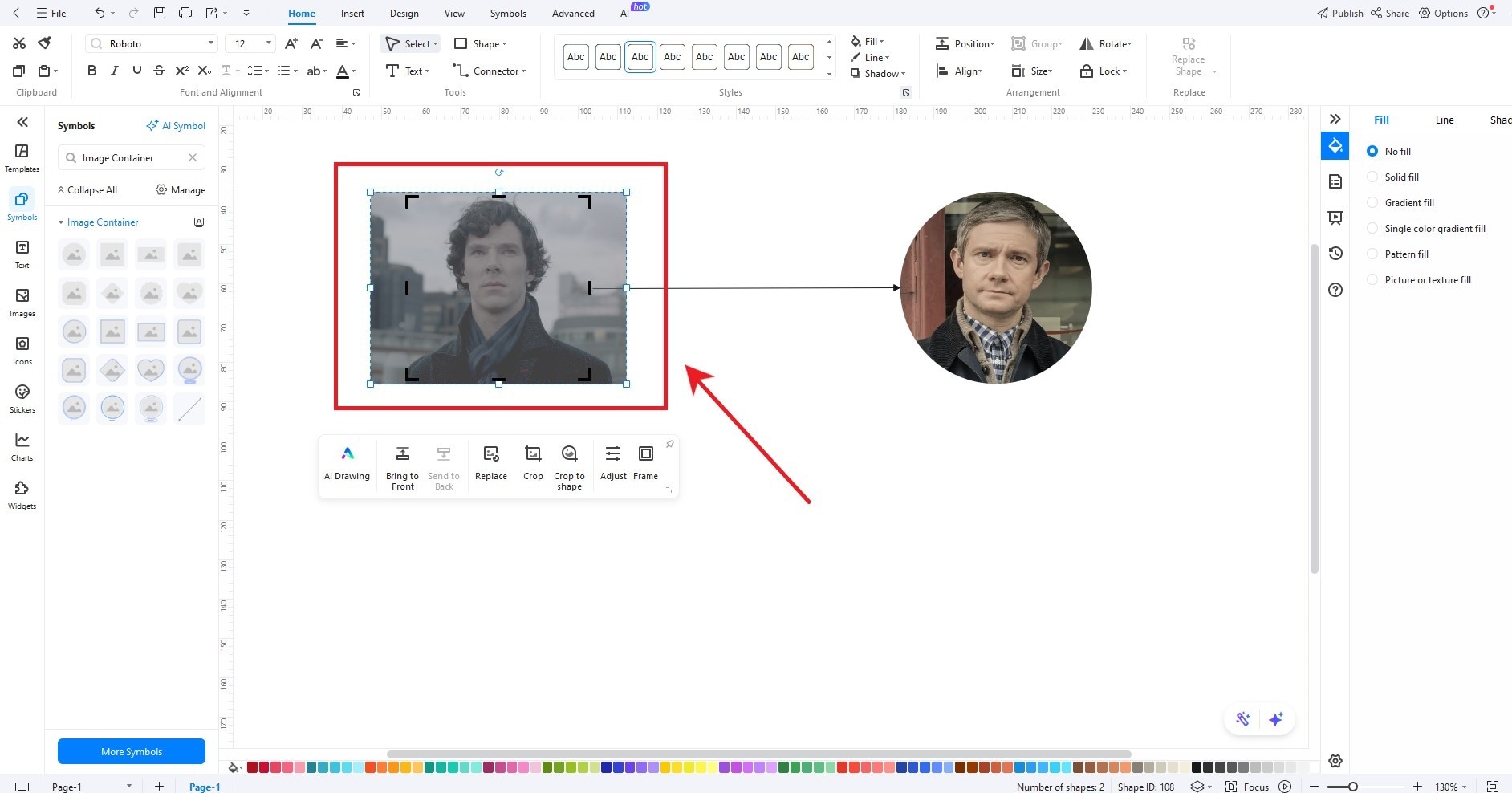The image size is (1512, 793).
Task: Apply Strikethrough formatting
Action: pos(159,71)
